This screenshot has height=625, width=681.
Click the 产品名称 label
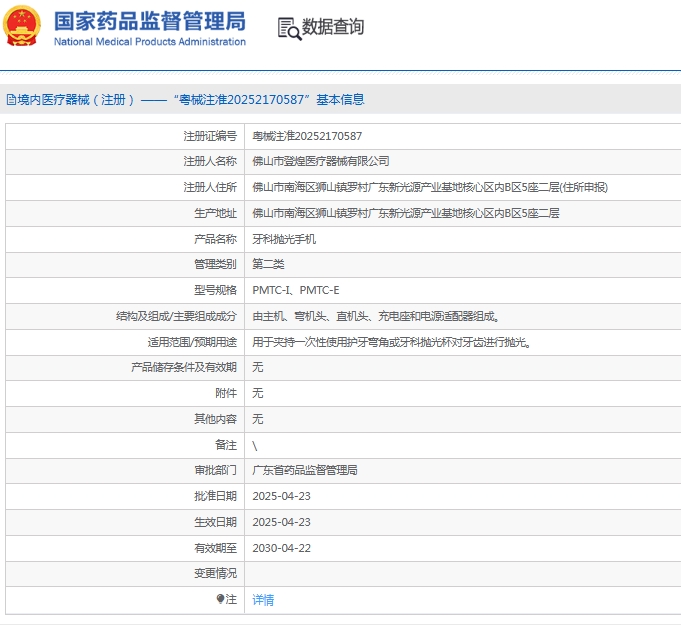tap(215, 239)
